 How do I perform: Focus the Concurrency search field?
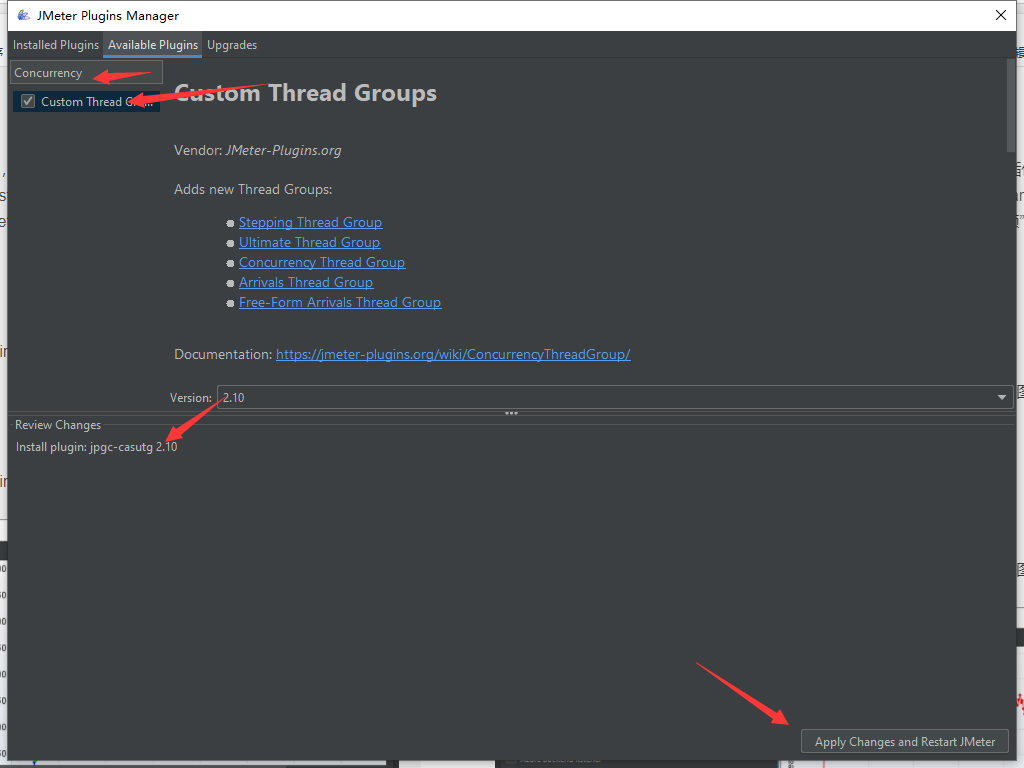(86, 72)
